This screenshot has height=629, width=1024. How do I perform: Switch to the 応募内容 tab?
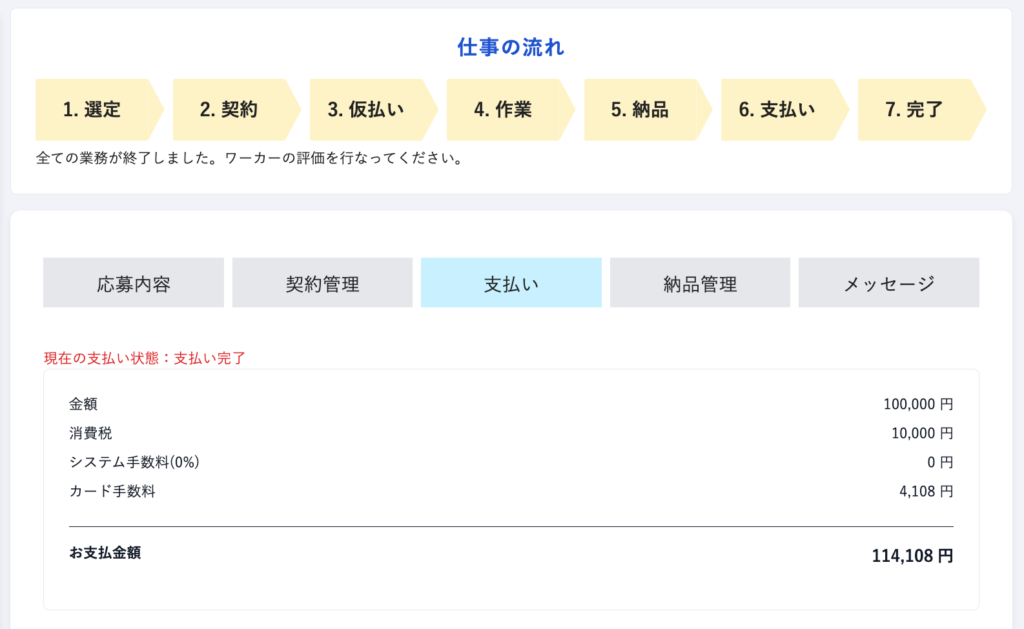tap(133, 283)
